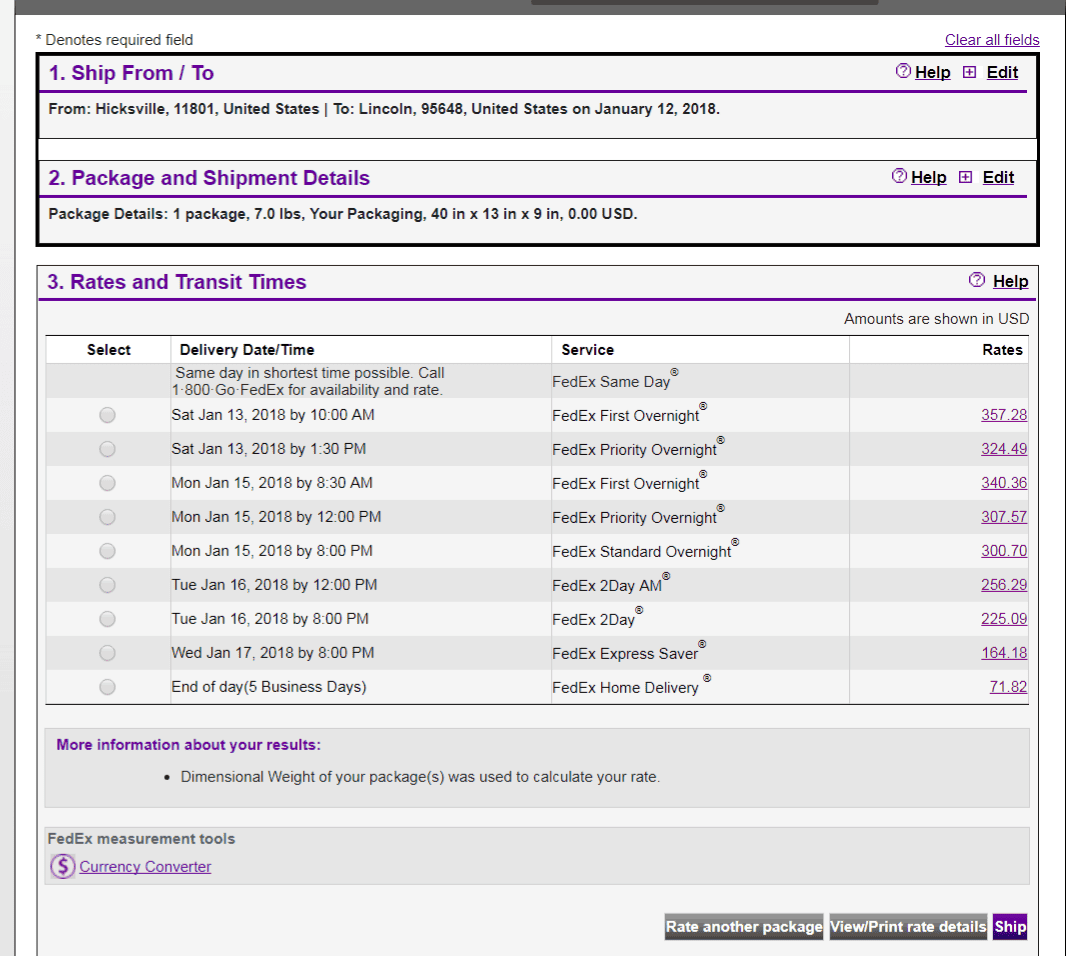The height and width of the screenshot is (956, 1088).
Task: Open Help link in Package and Shipment Details
Action: [928, 177]
